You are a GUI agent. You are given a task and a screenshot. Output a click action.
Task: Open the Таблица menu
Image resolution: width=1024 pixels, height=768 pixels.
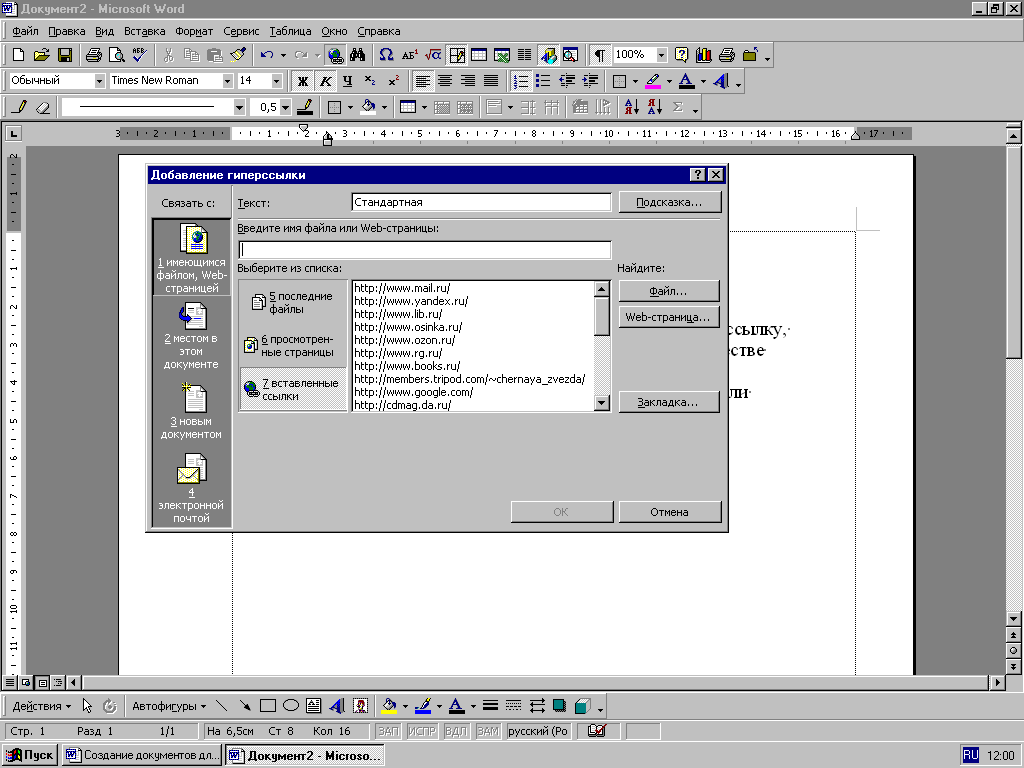point(290,31)
